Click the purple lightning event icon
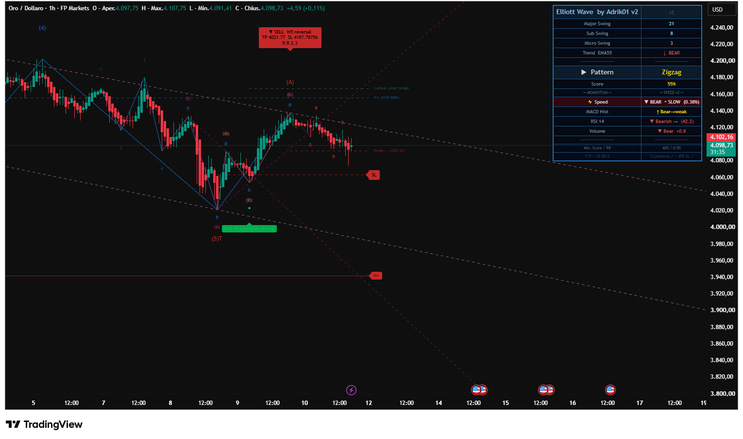Image resolution: width=743 pixels, height=439 pixels. [x=351, y=390]
